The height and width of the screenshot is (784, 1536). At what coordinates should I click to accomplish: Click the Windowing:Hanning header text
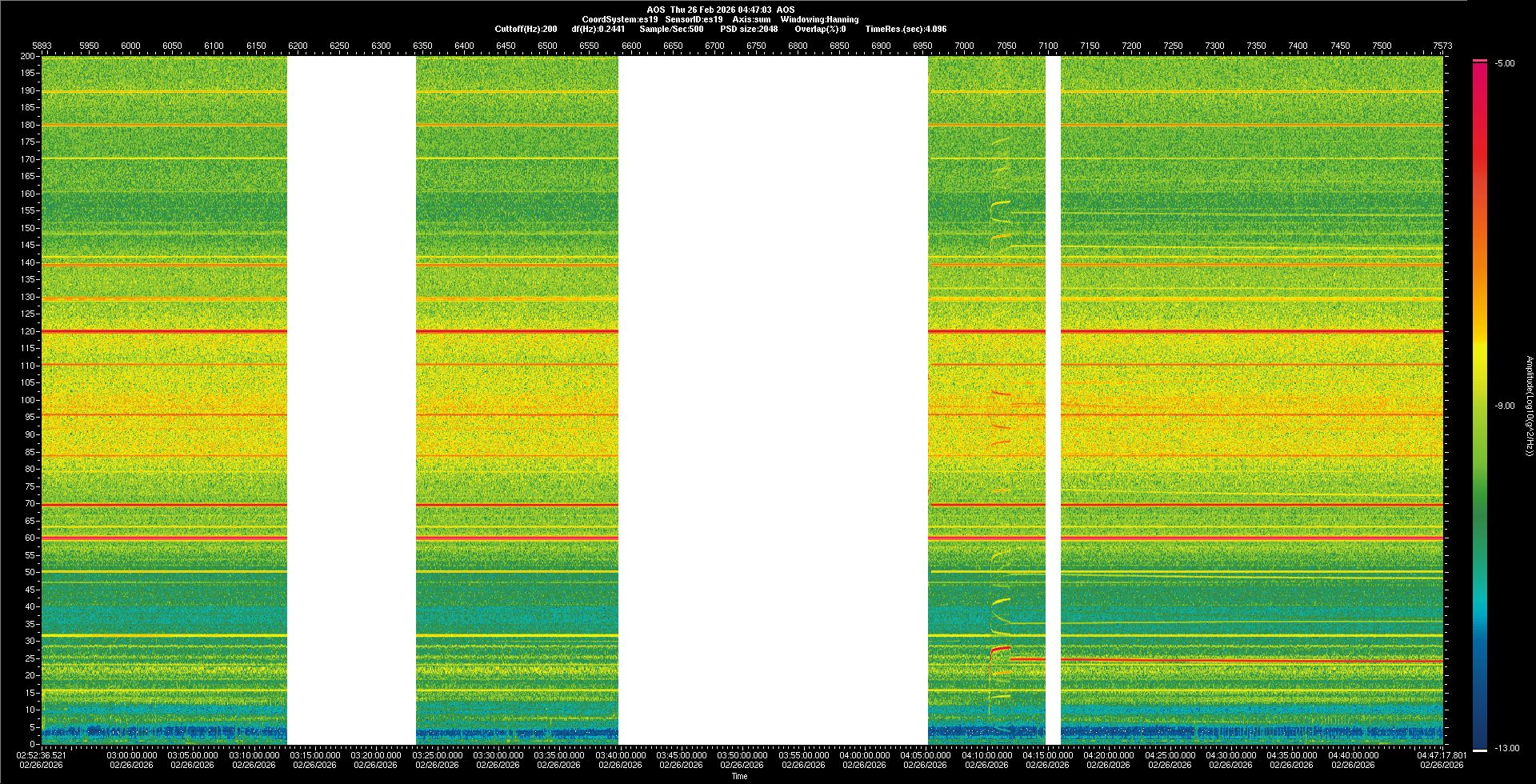click(x=819, y=19)
